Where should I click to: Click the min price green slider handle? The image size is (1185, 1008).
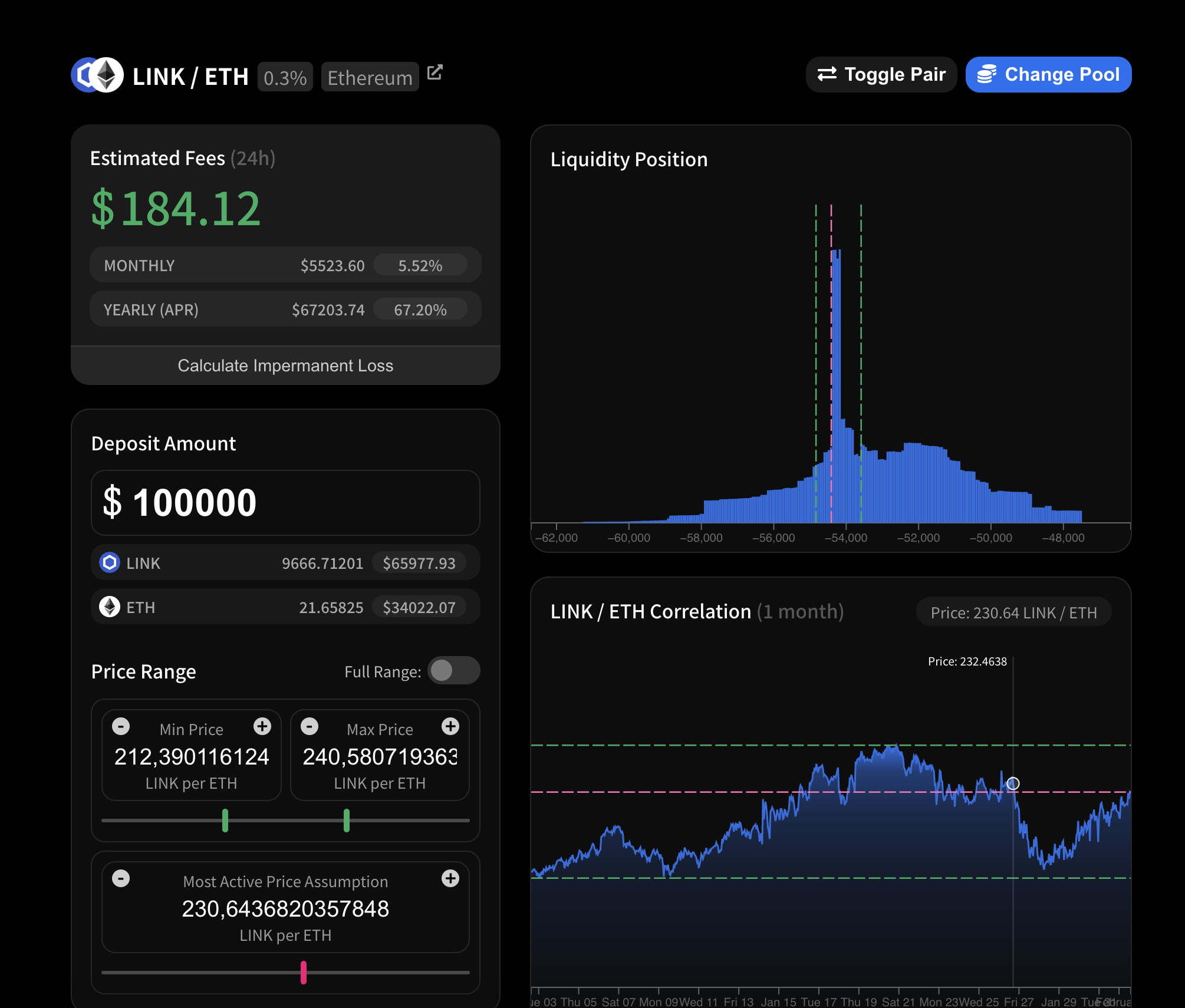coord(225,821)
